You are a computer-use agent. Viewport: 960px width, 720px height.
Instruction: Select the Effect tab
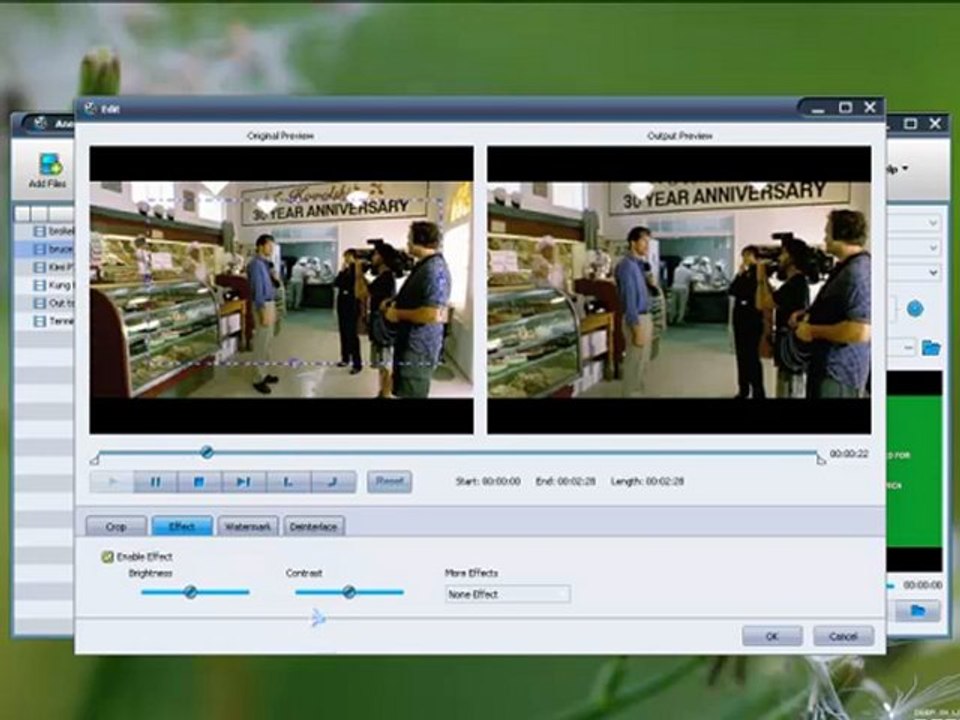click(x=182, y=527)
